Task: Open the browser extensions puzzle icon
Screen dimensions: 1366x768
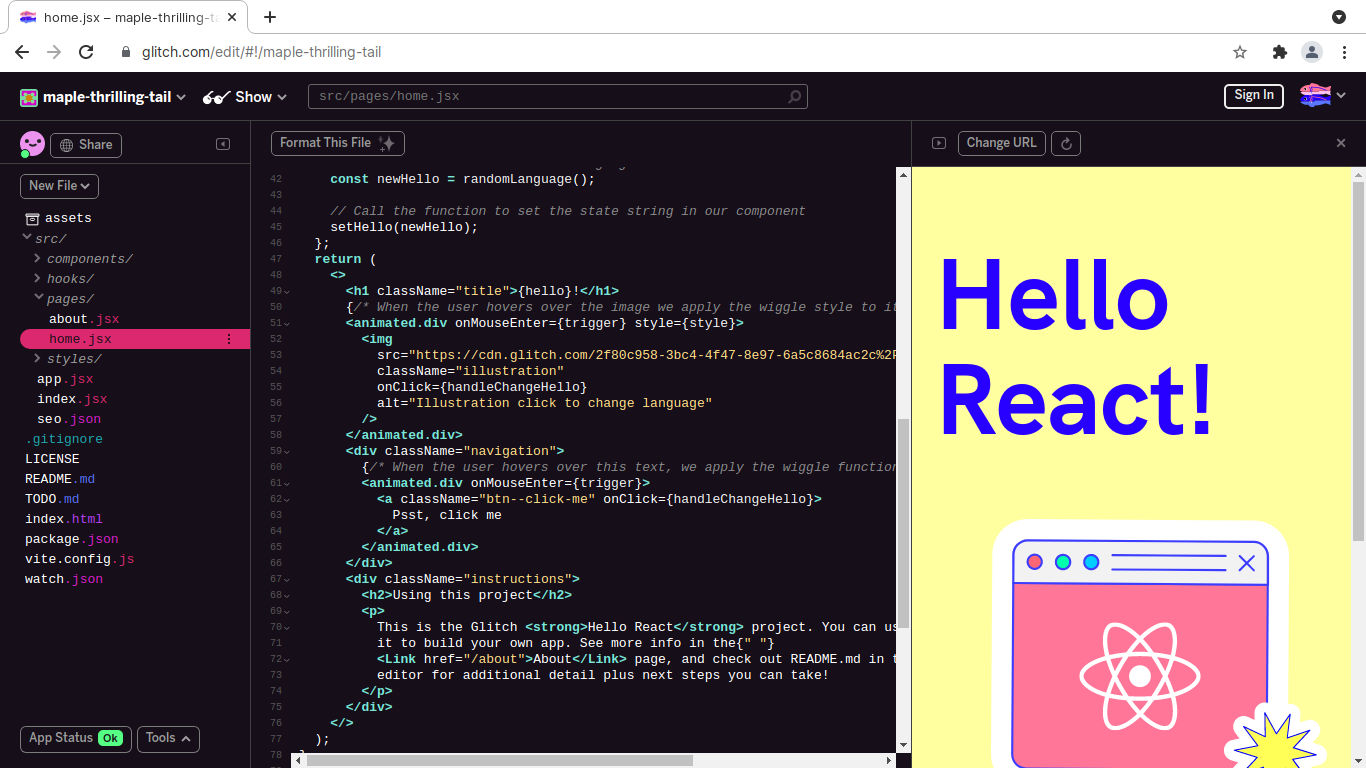Action: click(1279, 52)
